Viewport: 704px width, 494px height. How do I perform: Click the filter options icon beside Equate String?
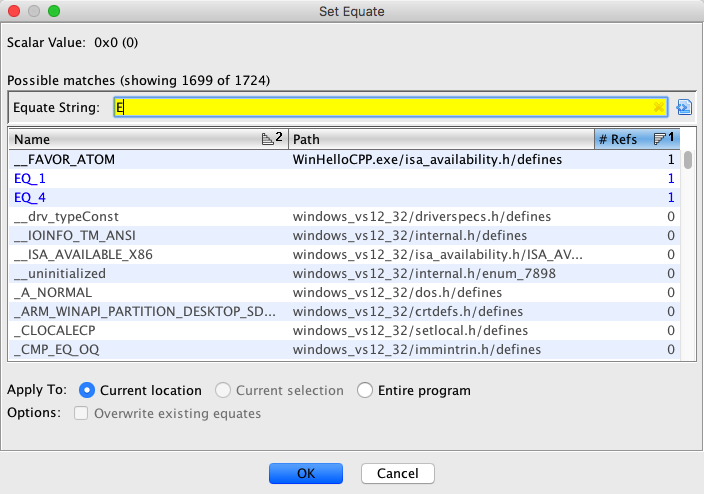685,108
